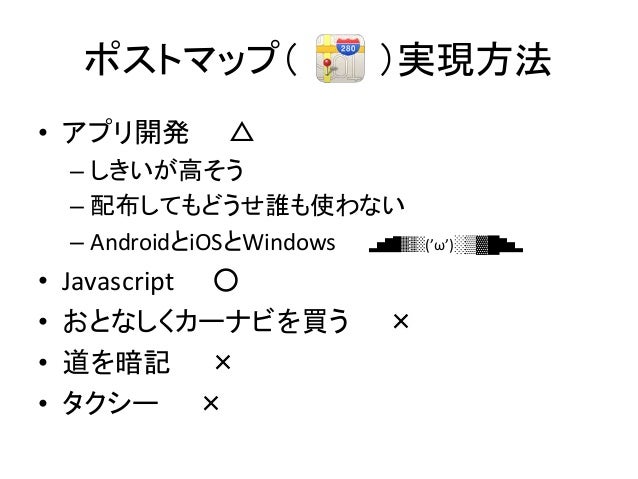Click the circle symbol next to Javascript
638x479 pixels.
[x=226, y=280]
